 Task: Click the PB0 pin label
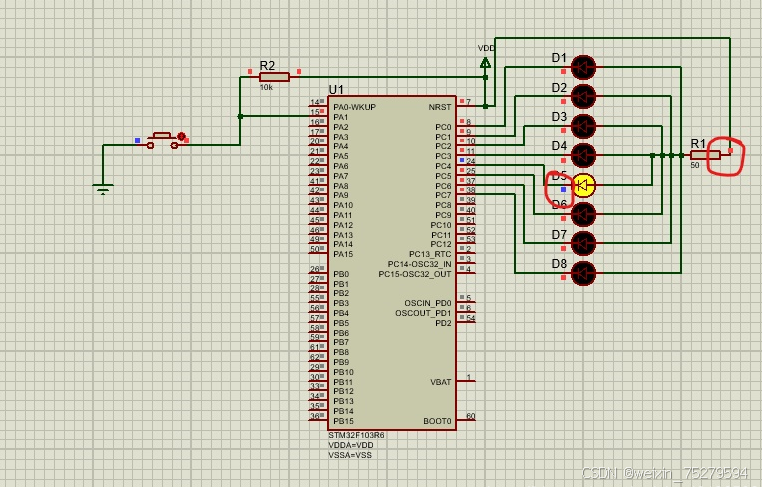(341, 274)
